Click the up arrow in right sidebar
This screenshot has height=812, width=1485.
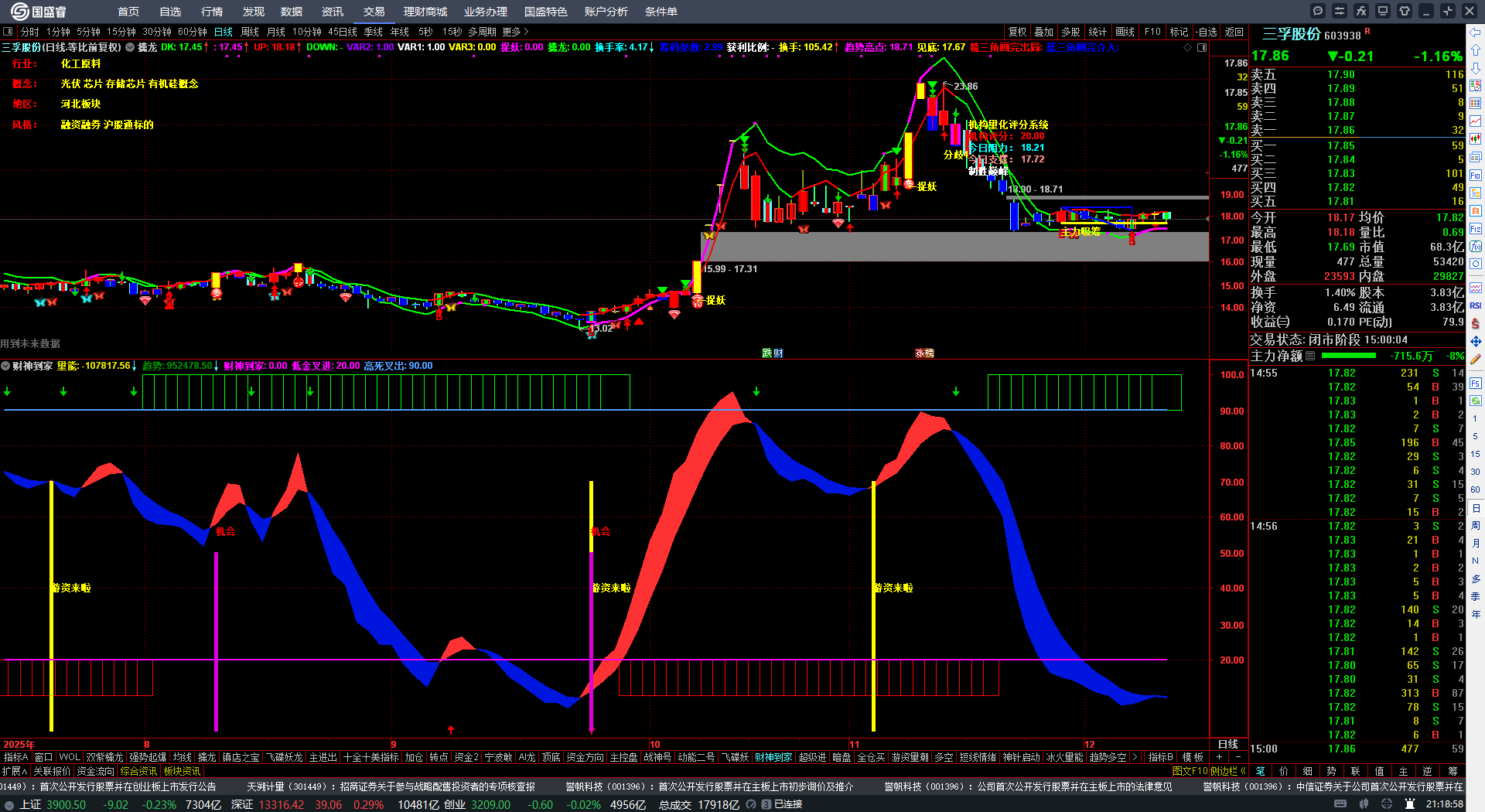[1476, 50]
